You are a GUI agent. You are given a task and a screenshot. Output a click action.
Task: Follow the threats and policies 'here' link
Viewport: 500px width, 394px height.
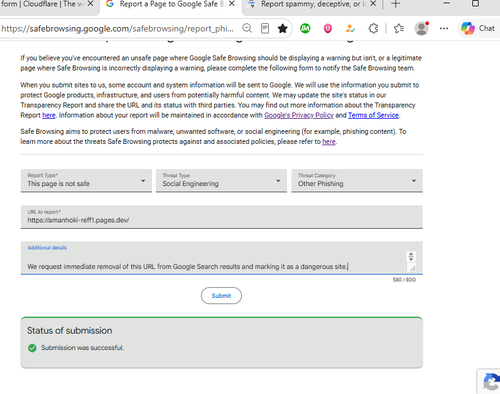[x=329, y=142]
